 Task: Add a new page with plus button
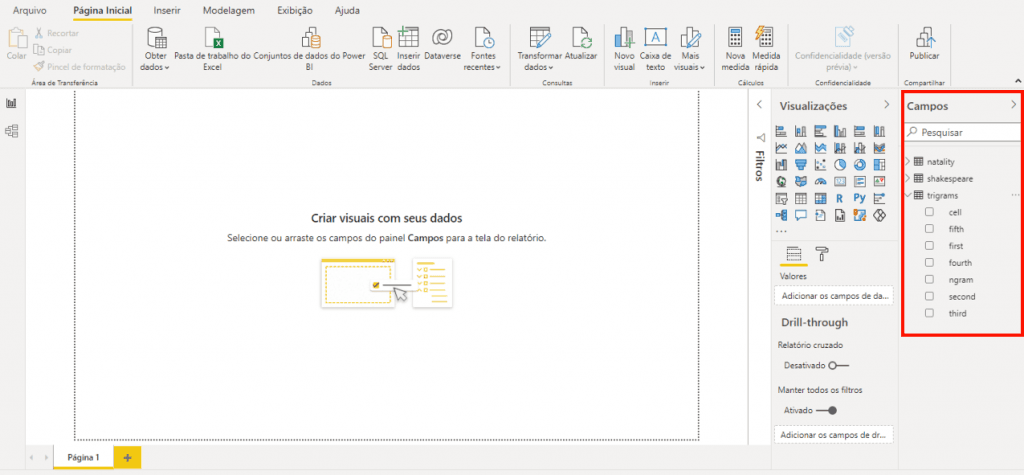point(127,456)
